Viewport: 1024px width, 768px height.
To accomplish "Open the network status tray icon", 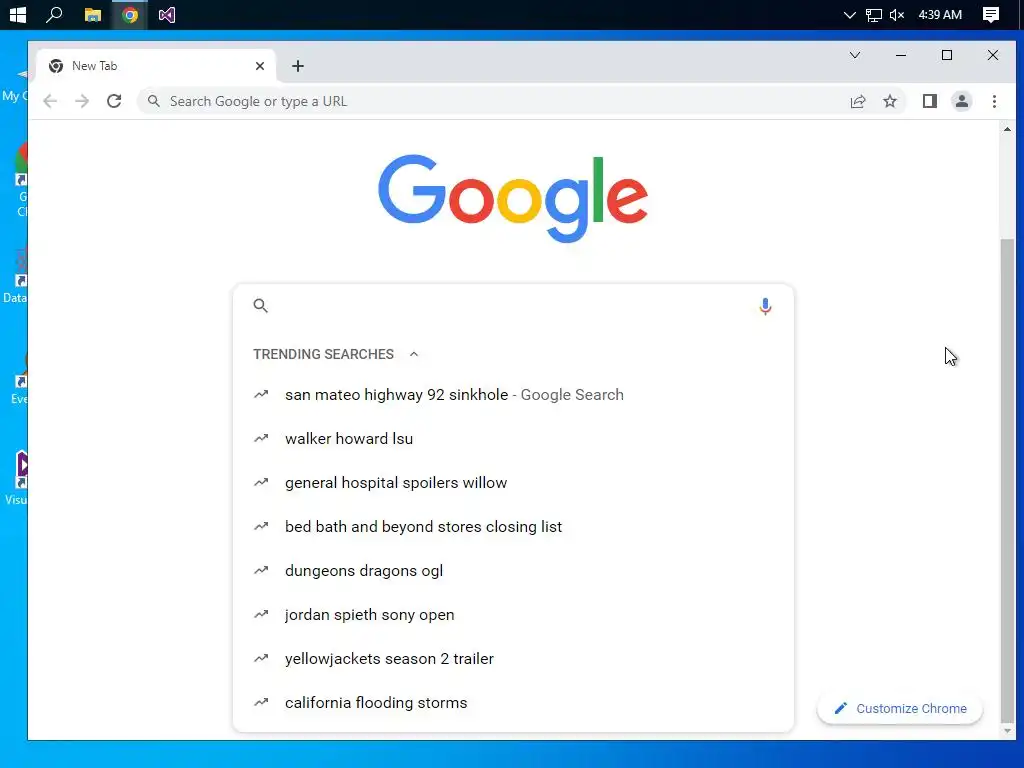I will (x=874, y=15).
